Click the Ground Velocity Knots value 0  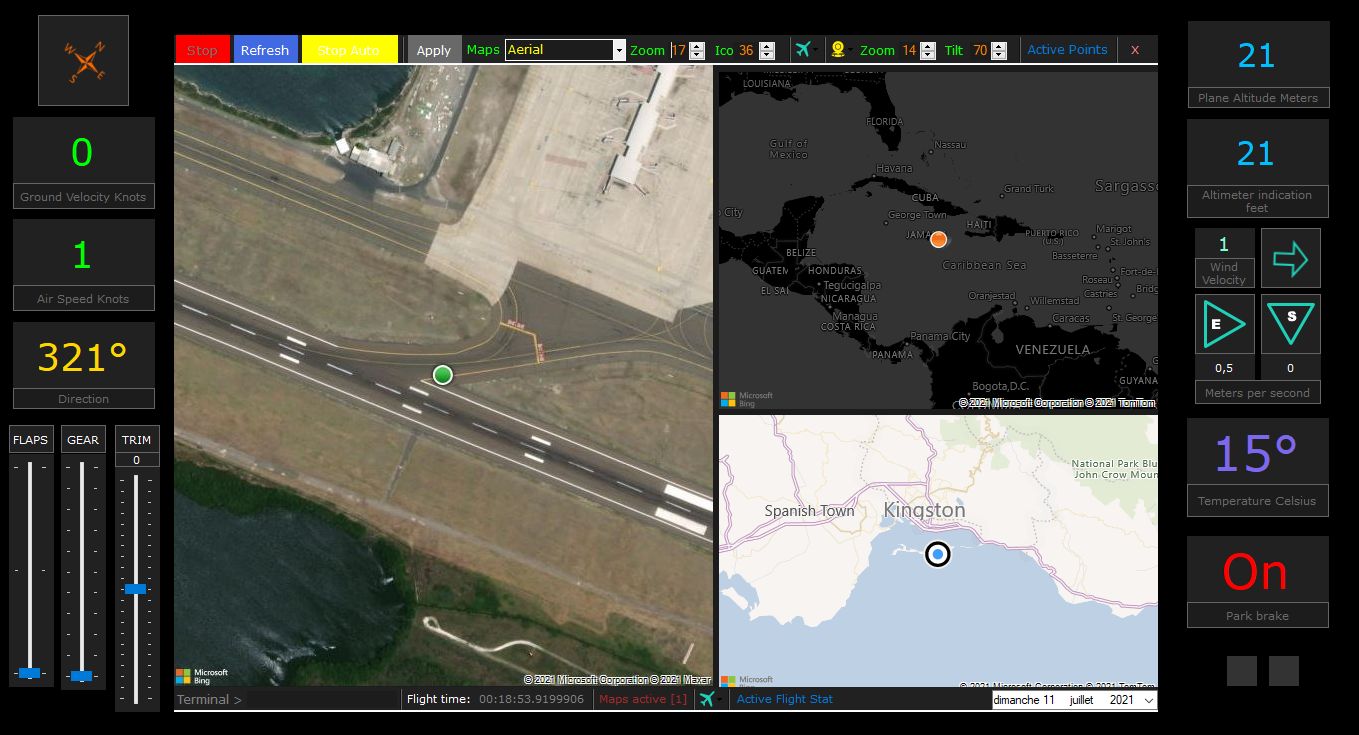tap(82, 152)
